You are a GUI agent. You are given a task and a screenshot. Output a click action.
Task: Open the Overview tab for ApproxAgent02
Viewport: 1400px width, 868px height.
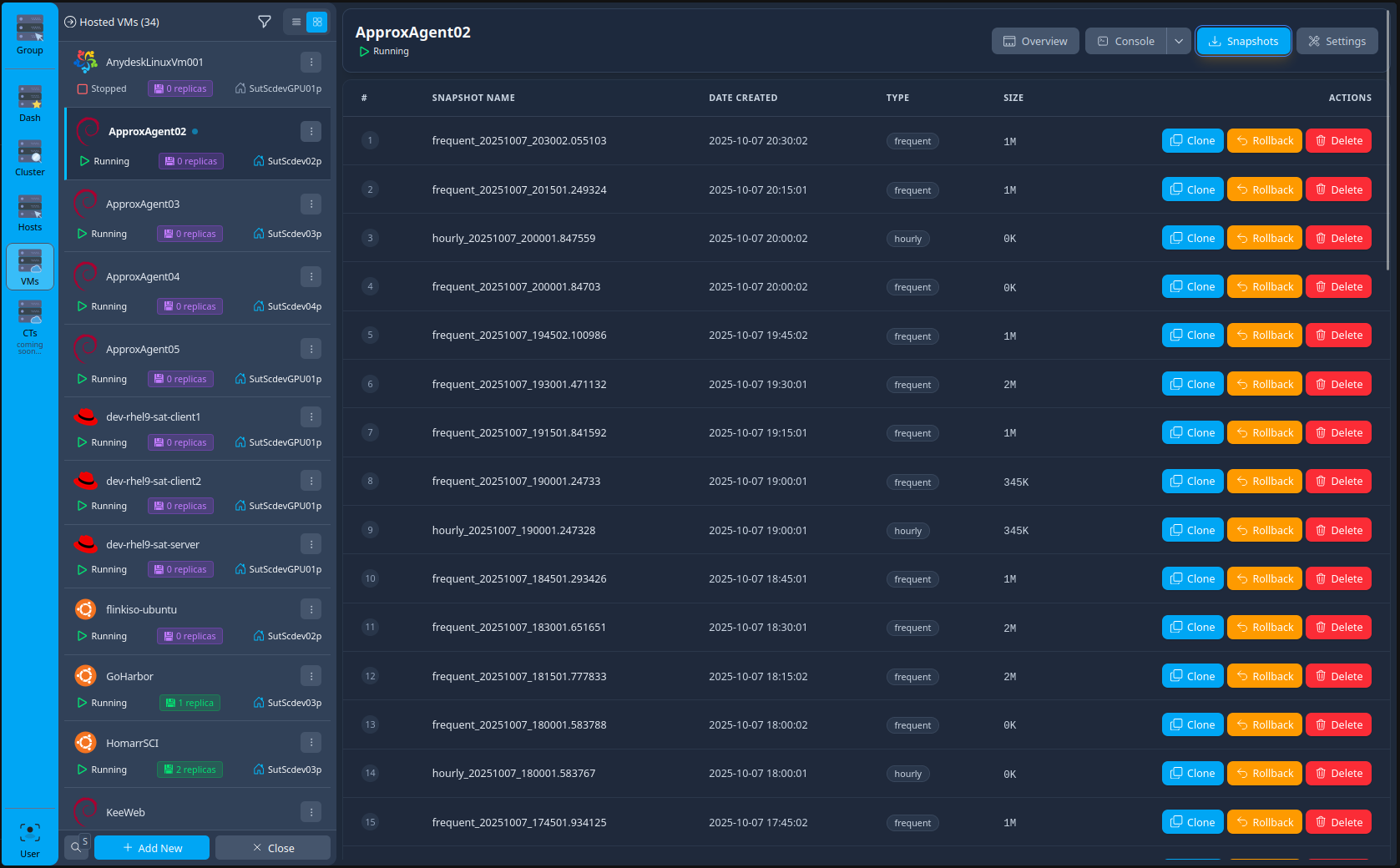coord(1035,40)
